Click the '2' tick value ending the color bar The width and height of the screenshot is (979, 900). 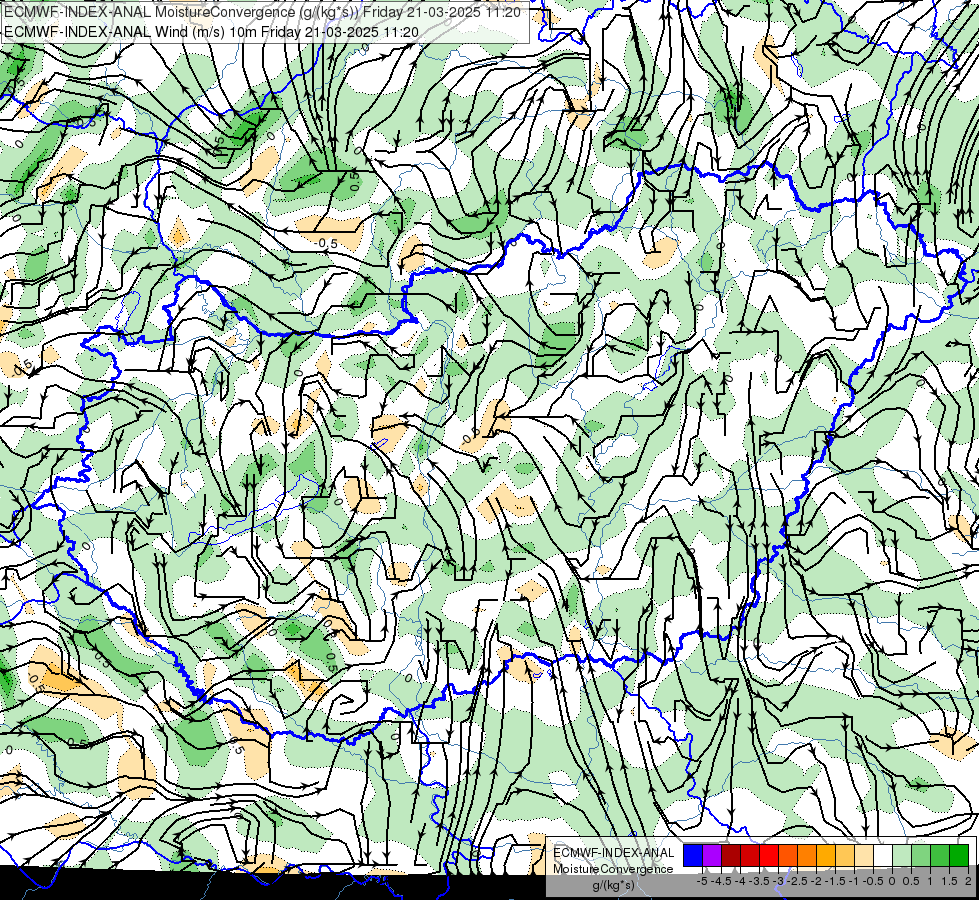(x=968, y=881)
